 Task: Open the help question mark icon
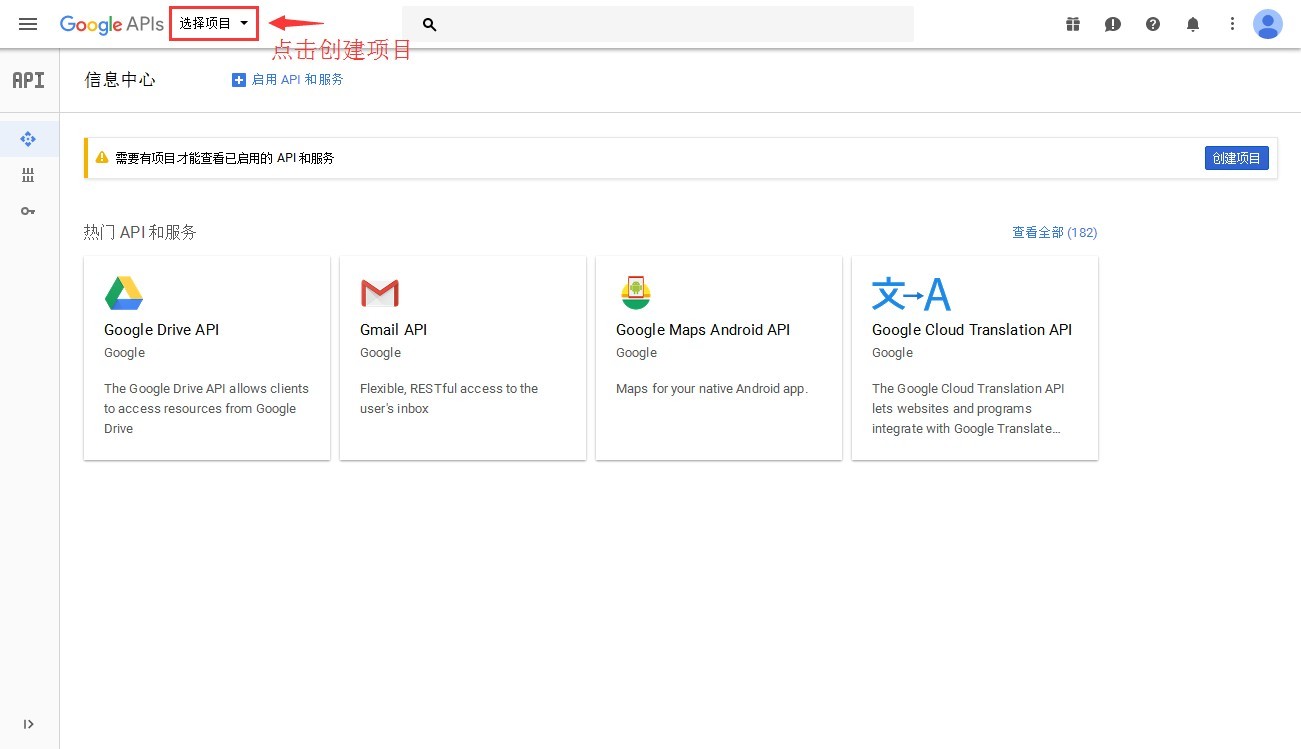(x=1153, y=24)
